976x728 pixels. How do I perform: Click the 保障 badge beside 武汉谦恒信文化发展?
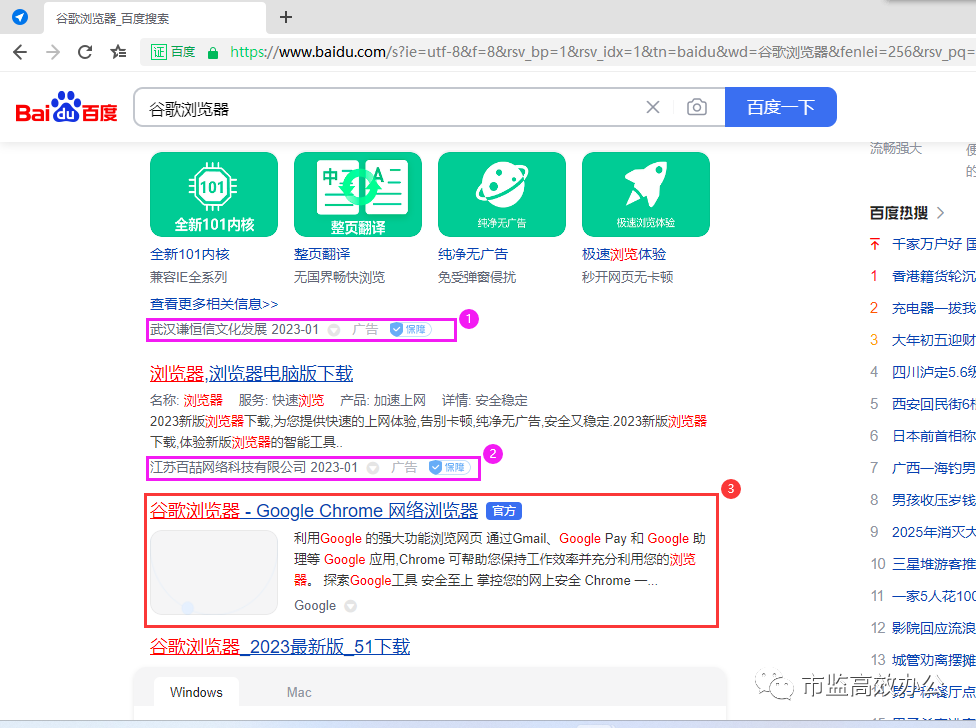tap(410, 329)
